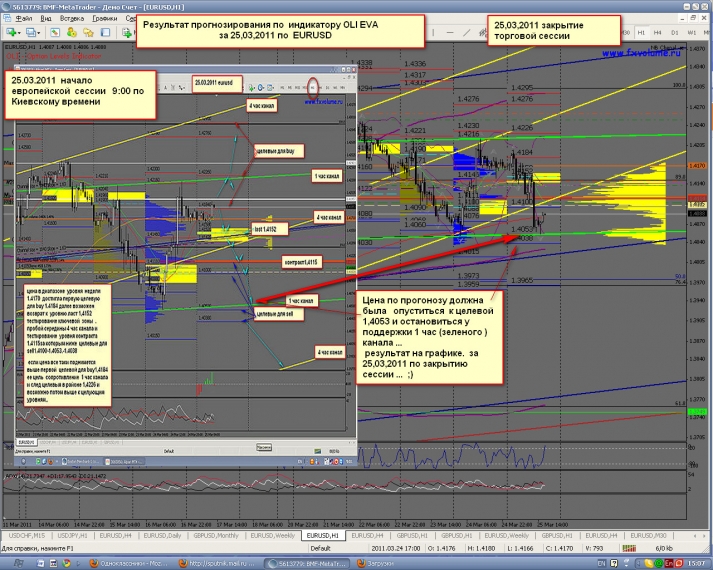This screenshot has width=713, height=570.
Task: Select the horizontal line drawing tool
Action: coord(450,33)
